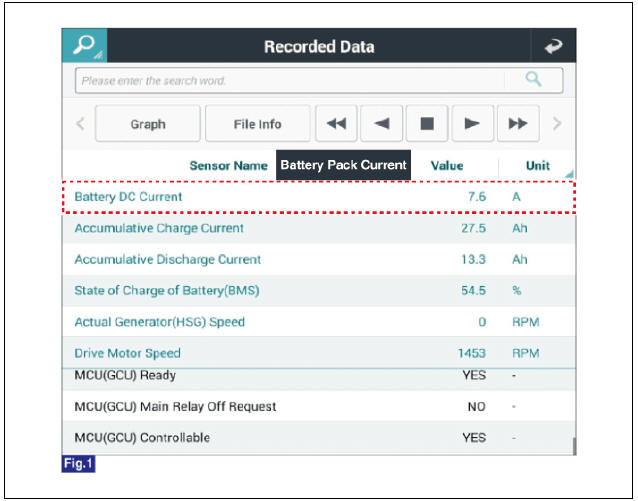Select MCU(GCU) Main Relay Off Request

point(319,406)
